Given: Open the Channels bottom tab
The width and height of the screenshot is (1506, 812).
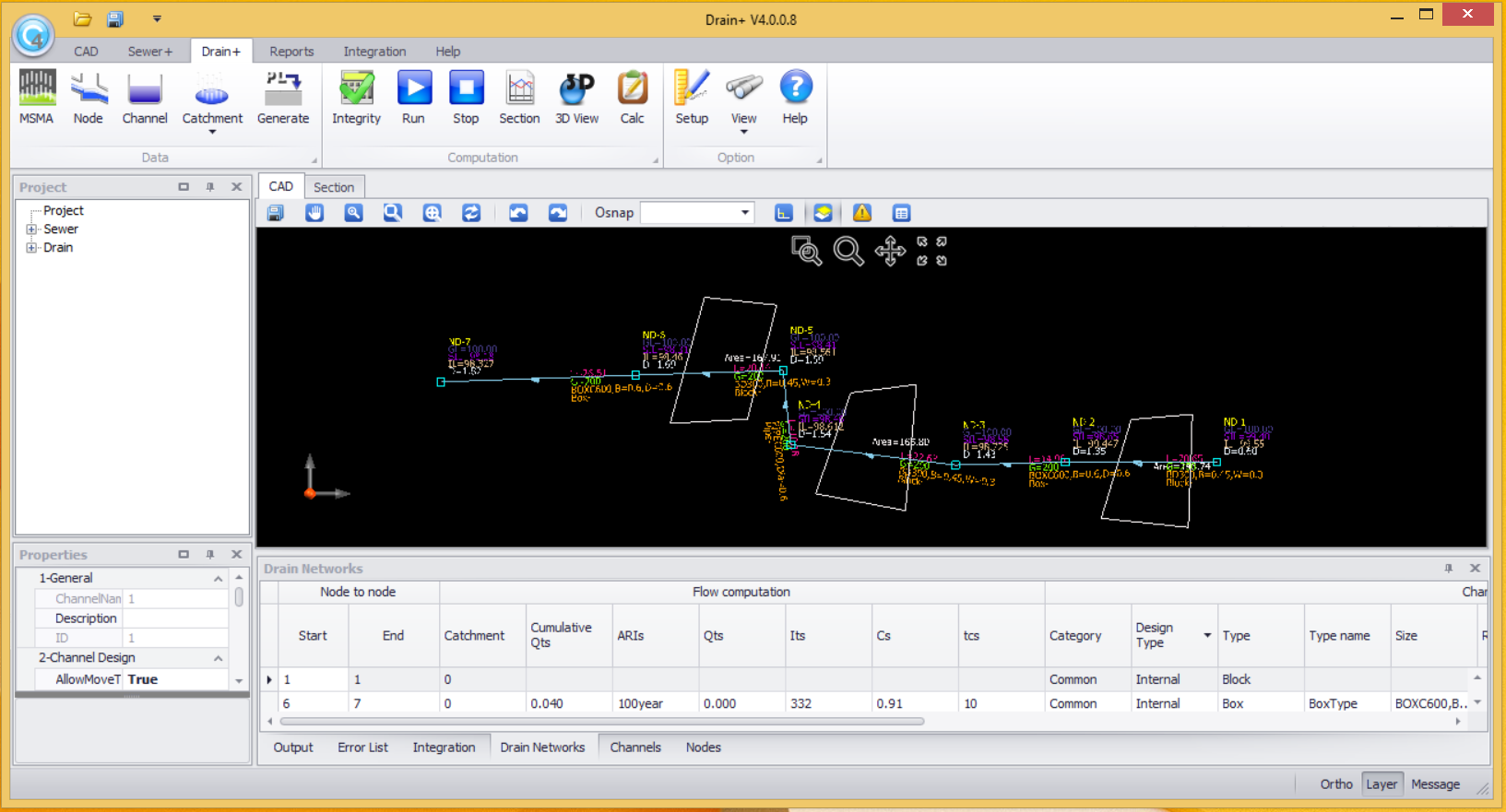Looking at the screenshot, I should [635, 747].
